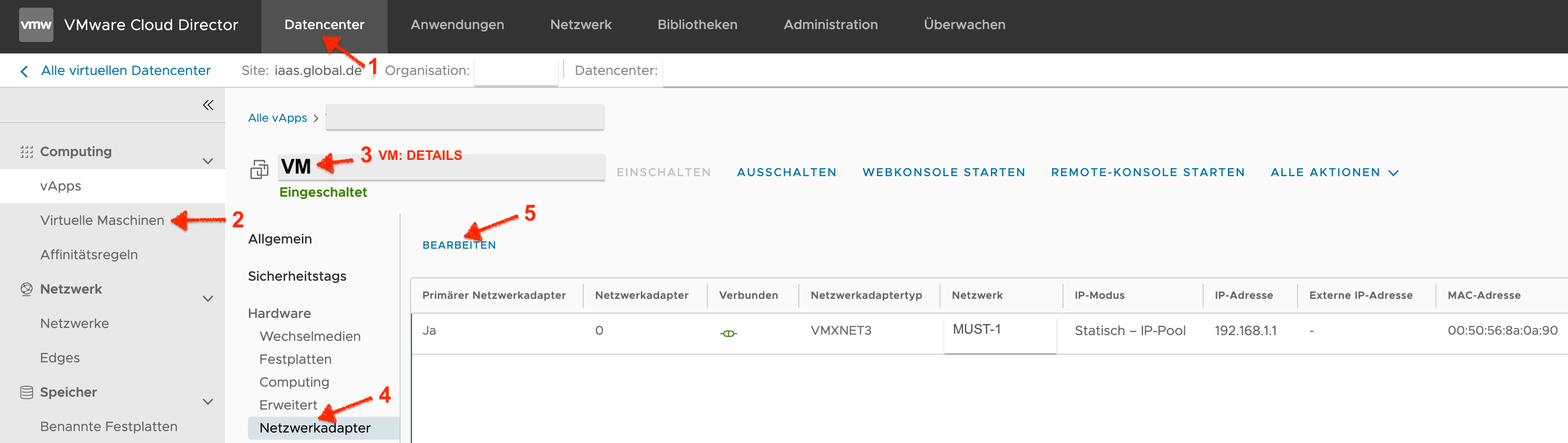Click the Netzwerk globe icon in sidebar
The width and height of the screenshot is (1568, 443).
[x=26, y=289]
